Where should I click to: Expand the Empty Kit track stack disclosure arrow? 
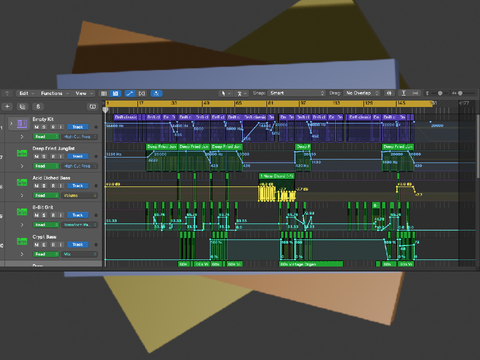pyautogui.click(x=11, y=123)
